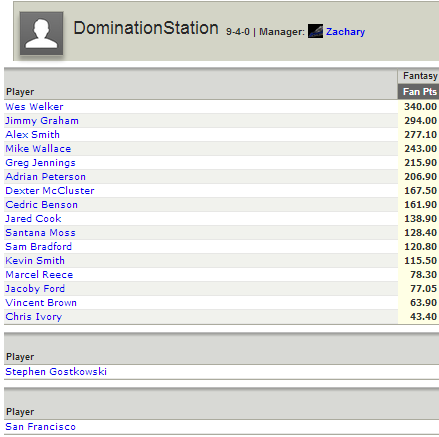439x437 pixels.
Task: Open the Santana Moss link
Action: point(40,233)
